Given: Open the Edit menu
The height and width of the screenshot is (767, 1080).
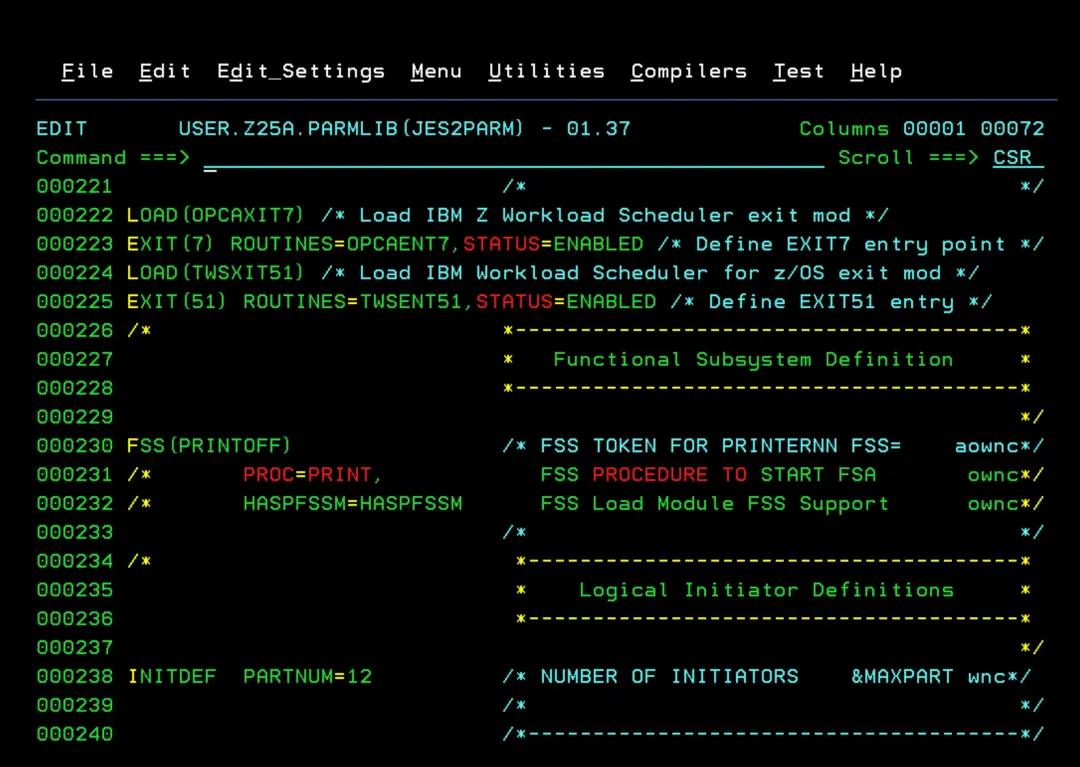Looking at the screenshot, I should (165, 72).
